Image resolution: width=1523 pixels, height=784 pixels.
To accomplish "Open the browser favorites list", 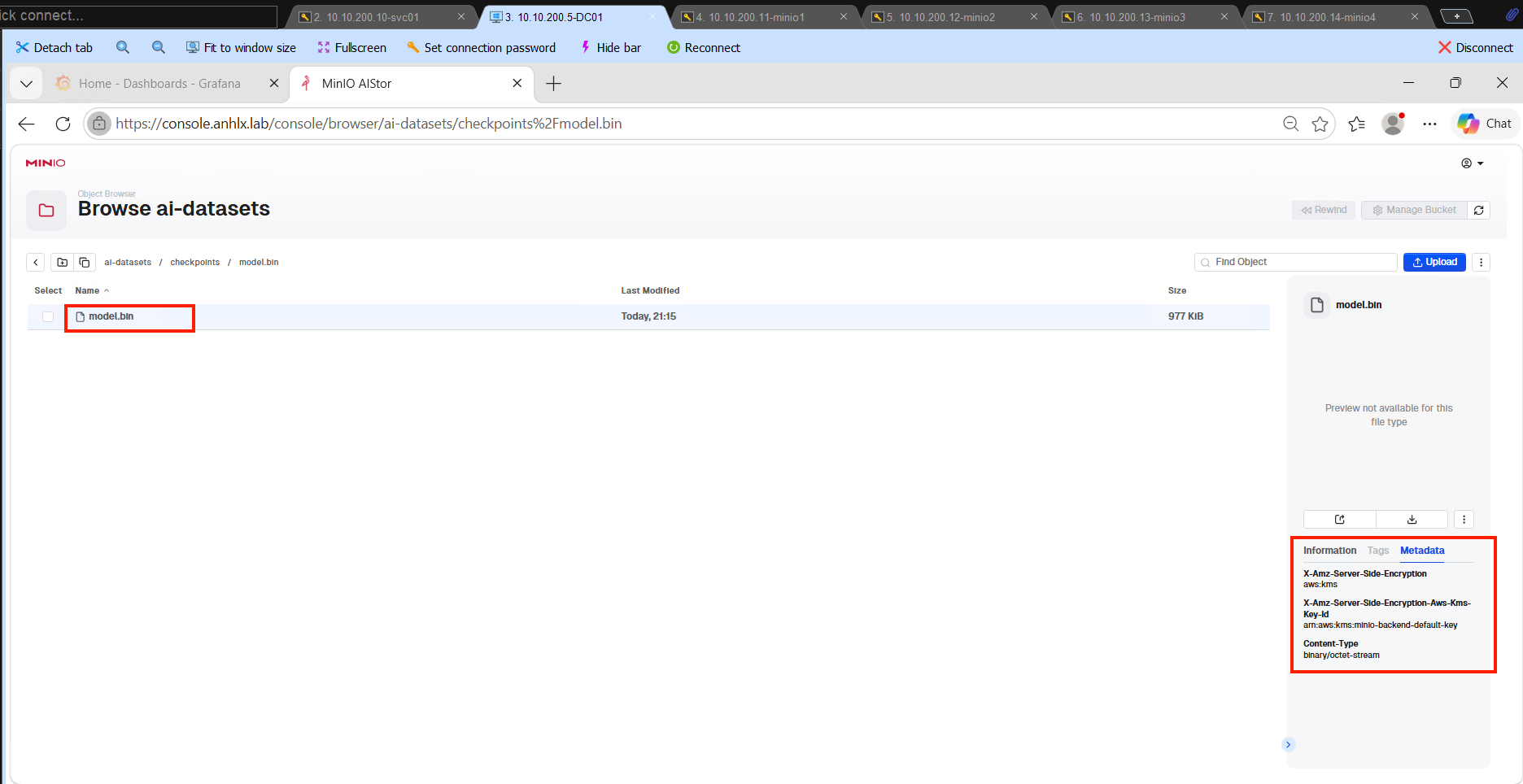I will 1356,124.
